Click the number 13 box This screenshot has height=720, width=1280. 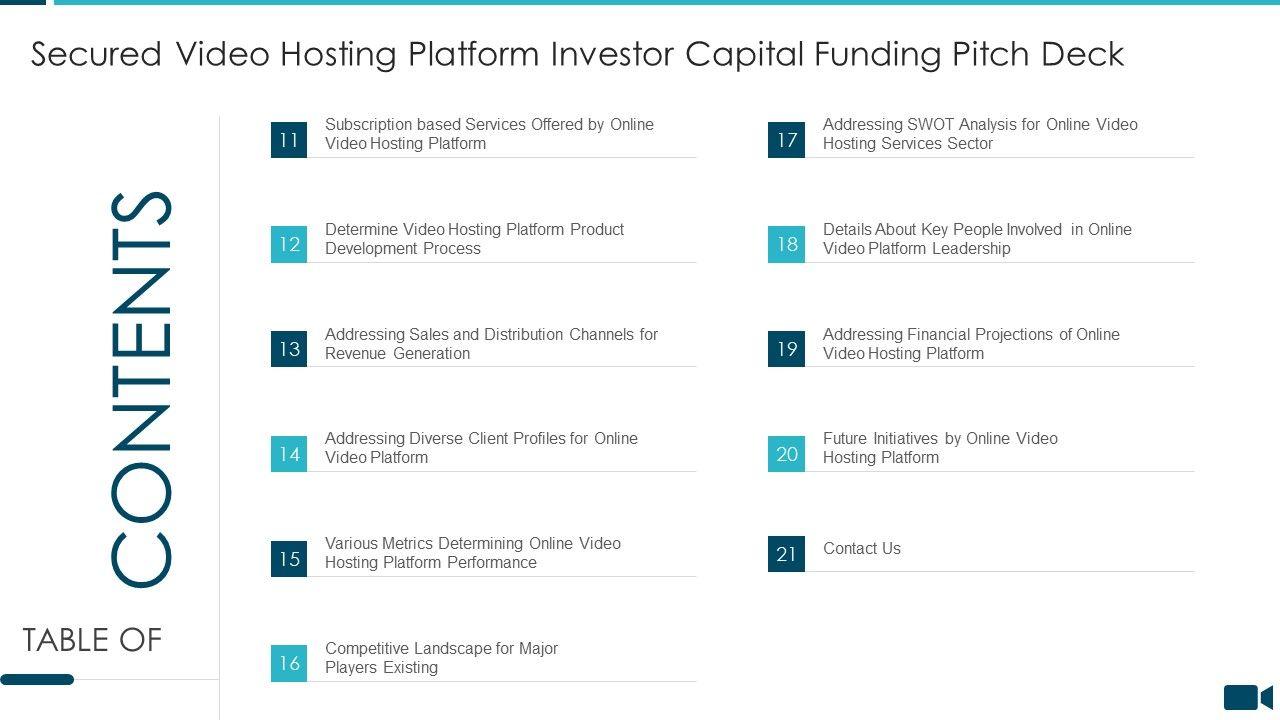289,349
